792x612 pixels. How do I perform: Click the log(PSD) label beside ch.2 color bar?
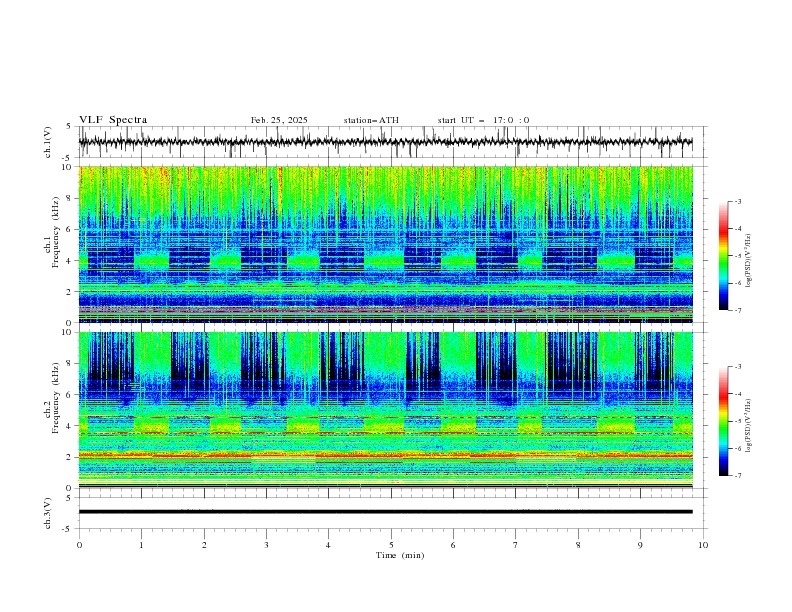pos(748,426)
